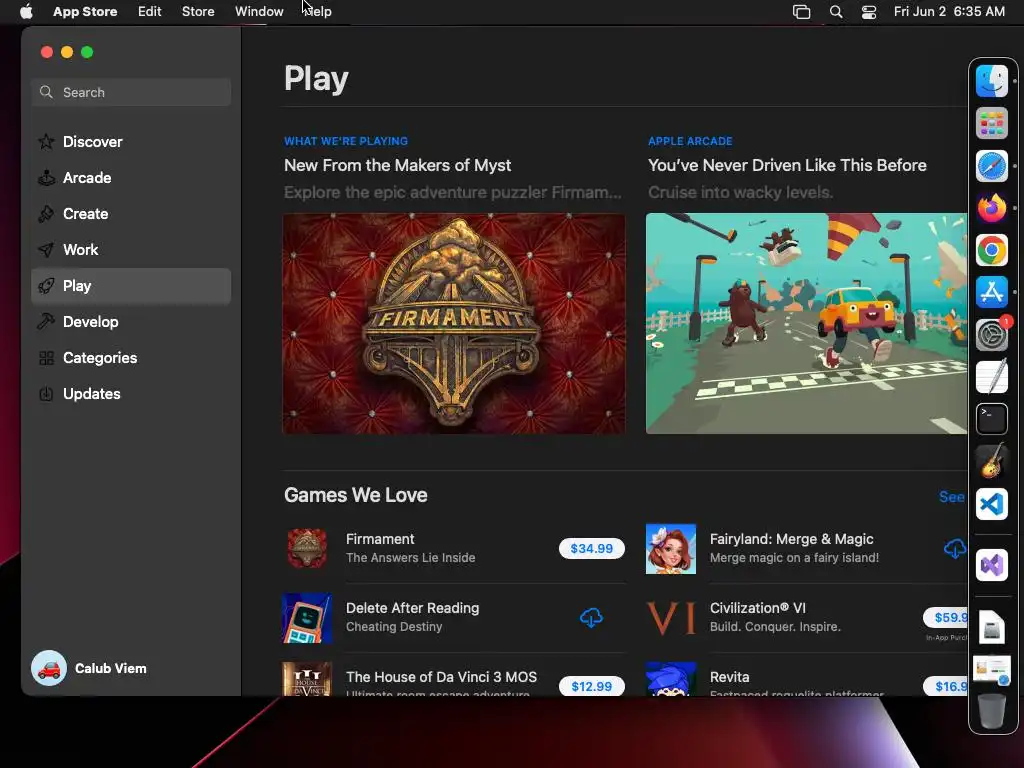The width and height of the screenshot is (1024, 768).
Task: Download Delete After Reading via cloud icon
Action: point(591,618)
